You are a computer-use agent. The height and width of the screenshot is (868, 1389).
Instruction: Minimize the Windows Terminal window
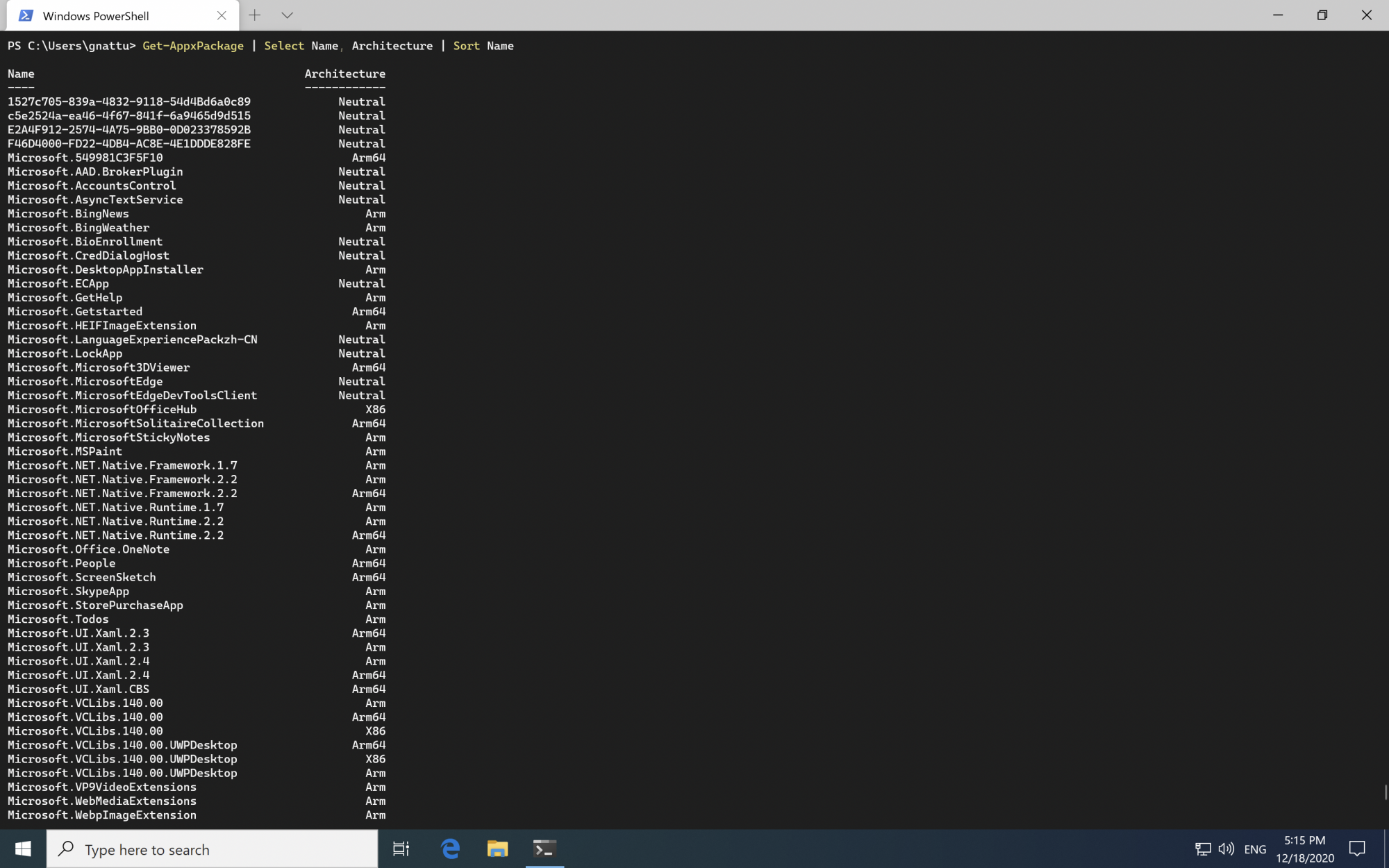1277,15
